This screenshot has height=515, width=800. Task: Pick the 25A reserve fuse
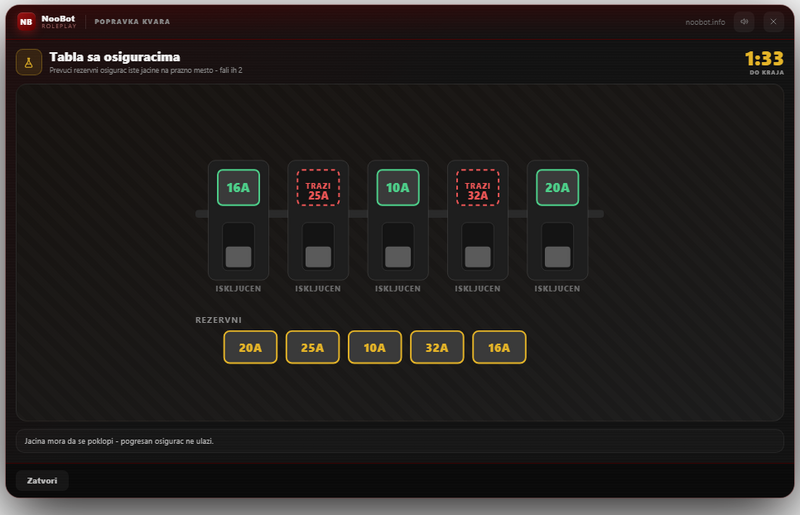point(312,348)
